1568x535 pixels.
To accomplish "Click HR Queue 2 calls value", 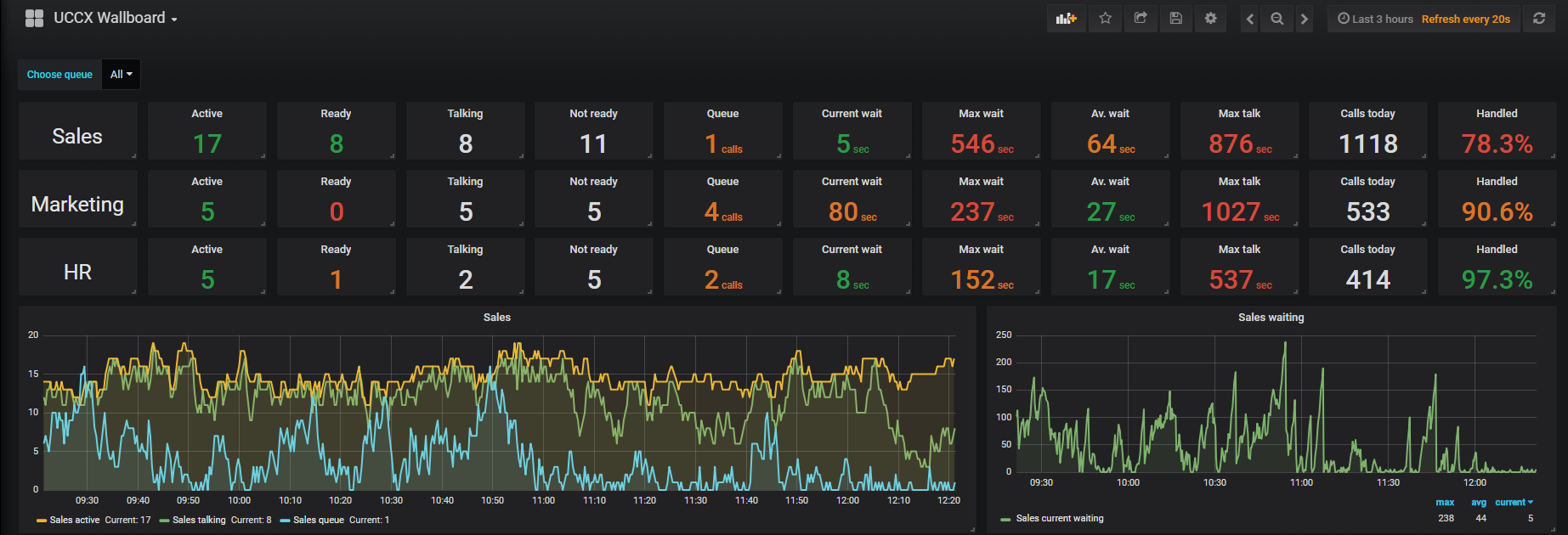I will point(723,280).
